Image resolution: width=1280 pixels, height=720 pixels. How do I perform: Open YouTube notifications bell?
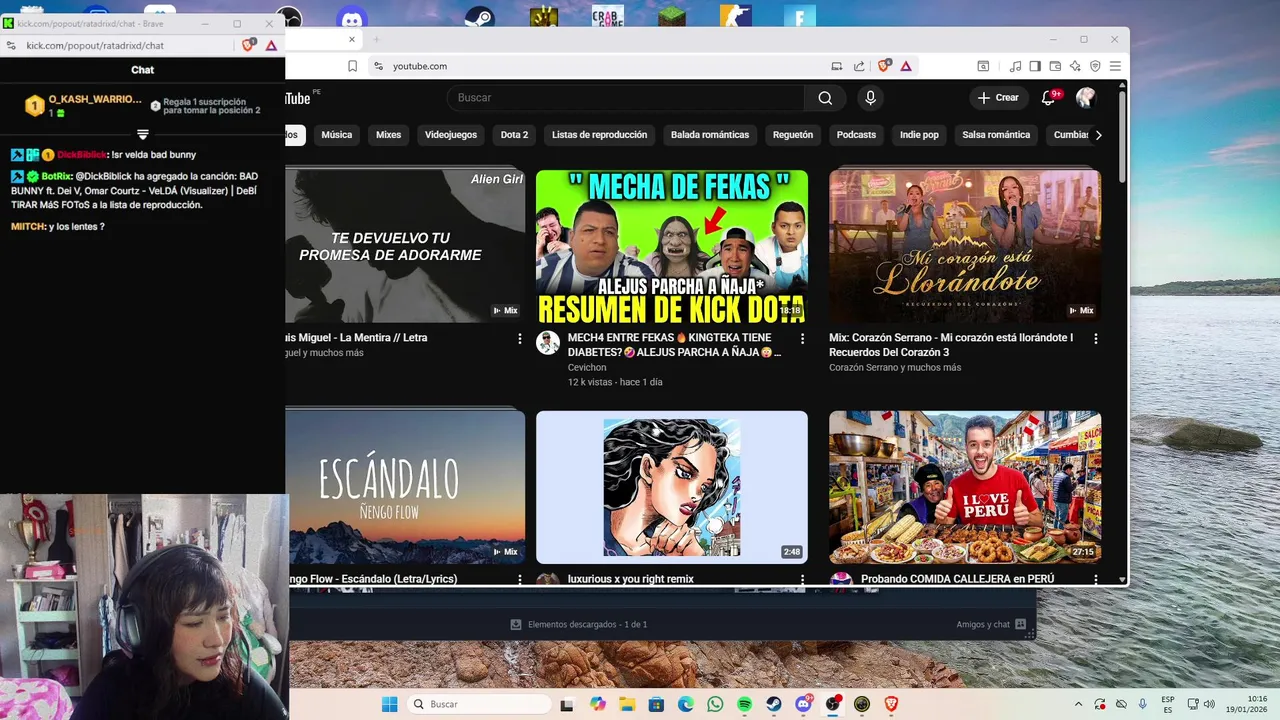[1048, 98]
